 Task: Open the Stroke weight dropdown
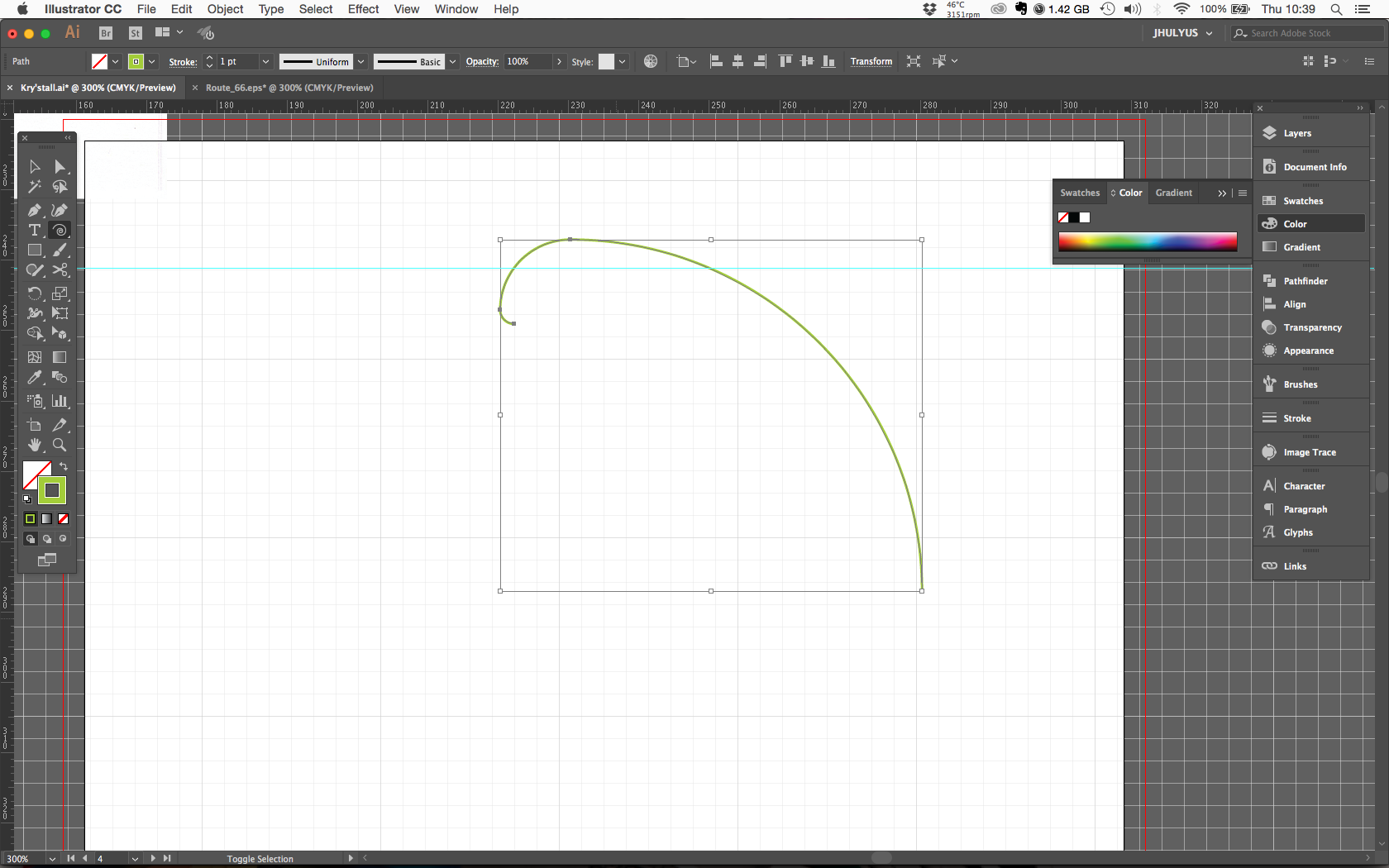pyautogui.click(x=266, y=61)
